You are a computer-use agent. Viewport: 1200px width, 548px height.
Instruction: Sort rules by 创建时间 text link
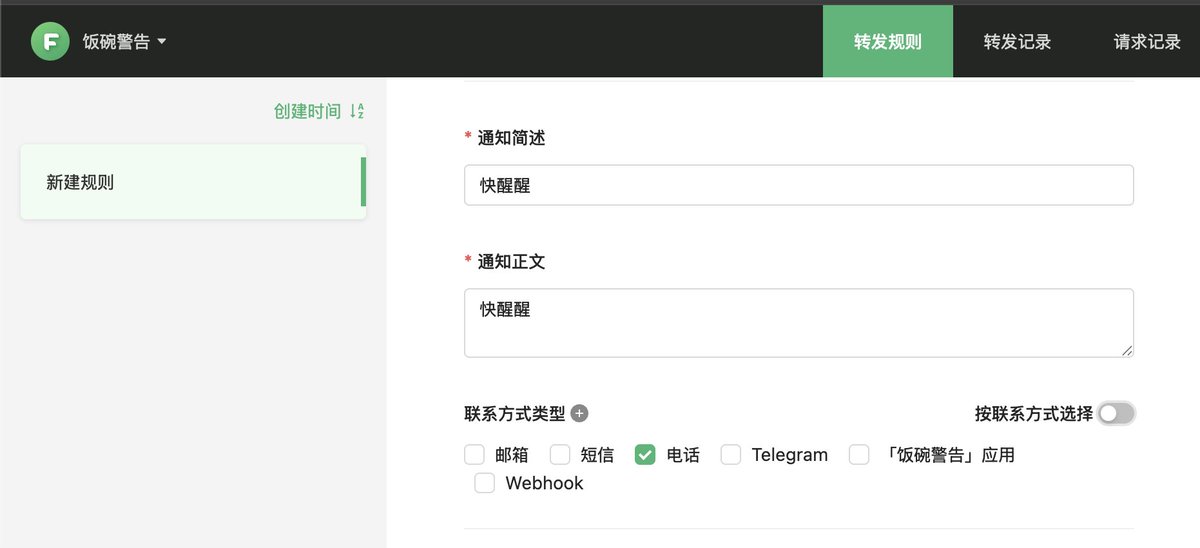tap(307, 111)
